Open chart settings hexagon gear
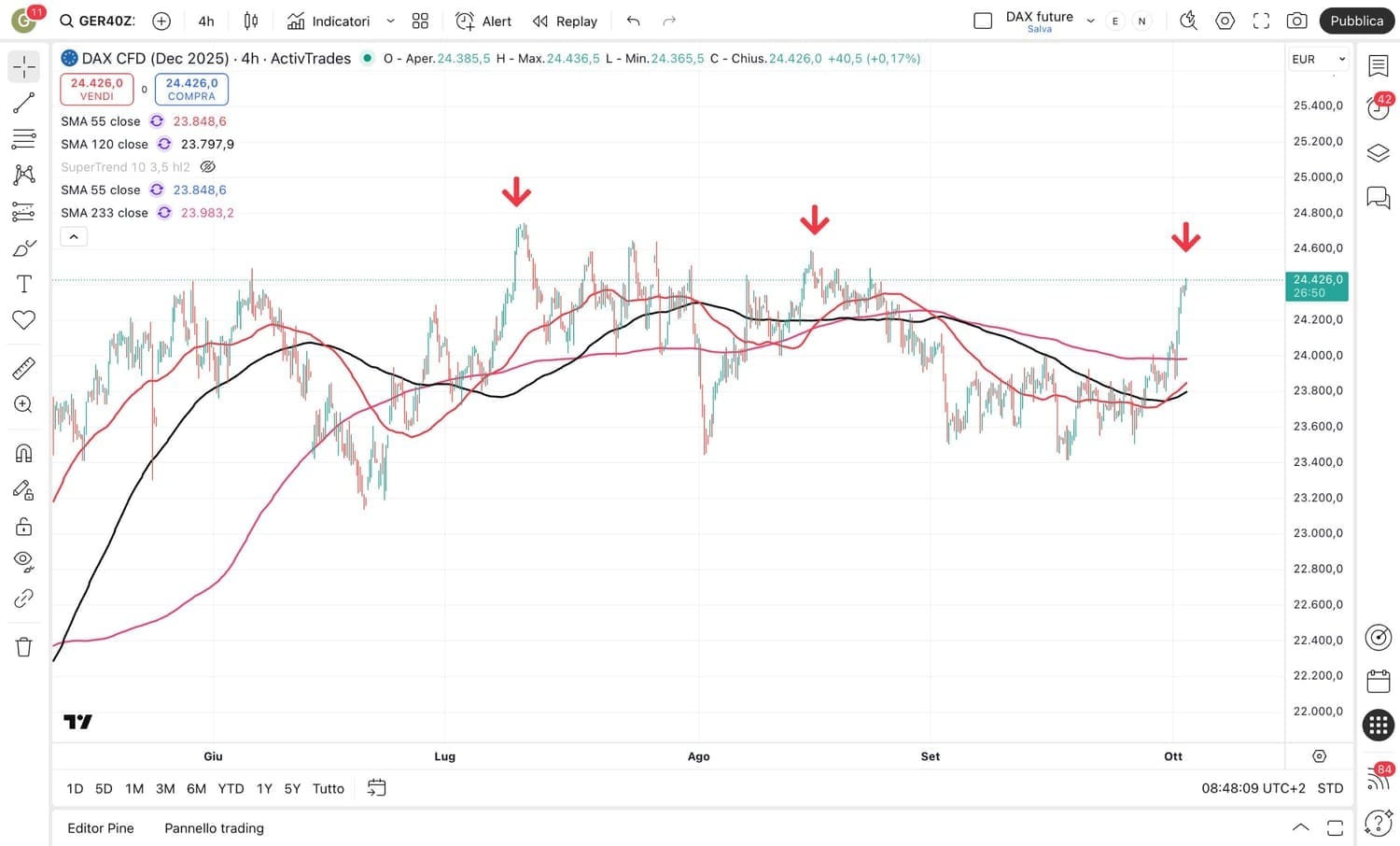The width and height of the screenshot is (1400, 846). tap(1225, 21)
